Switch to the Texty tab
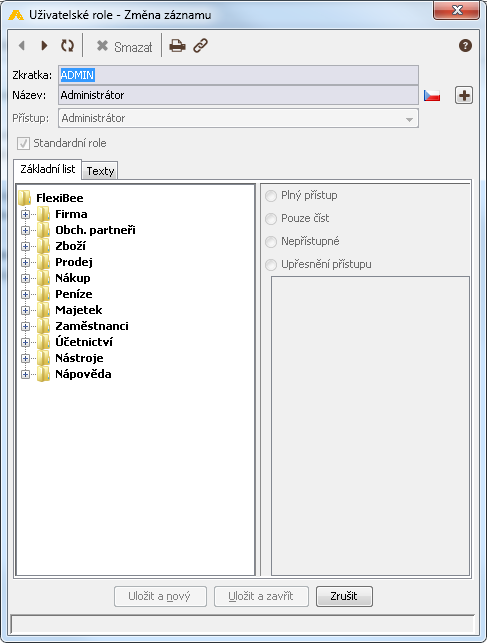The image size is (487, 643). point(100,171)
